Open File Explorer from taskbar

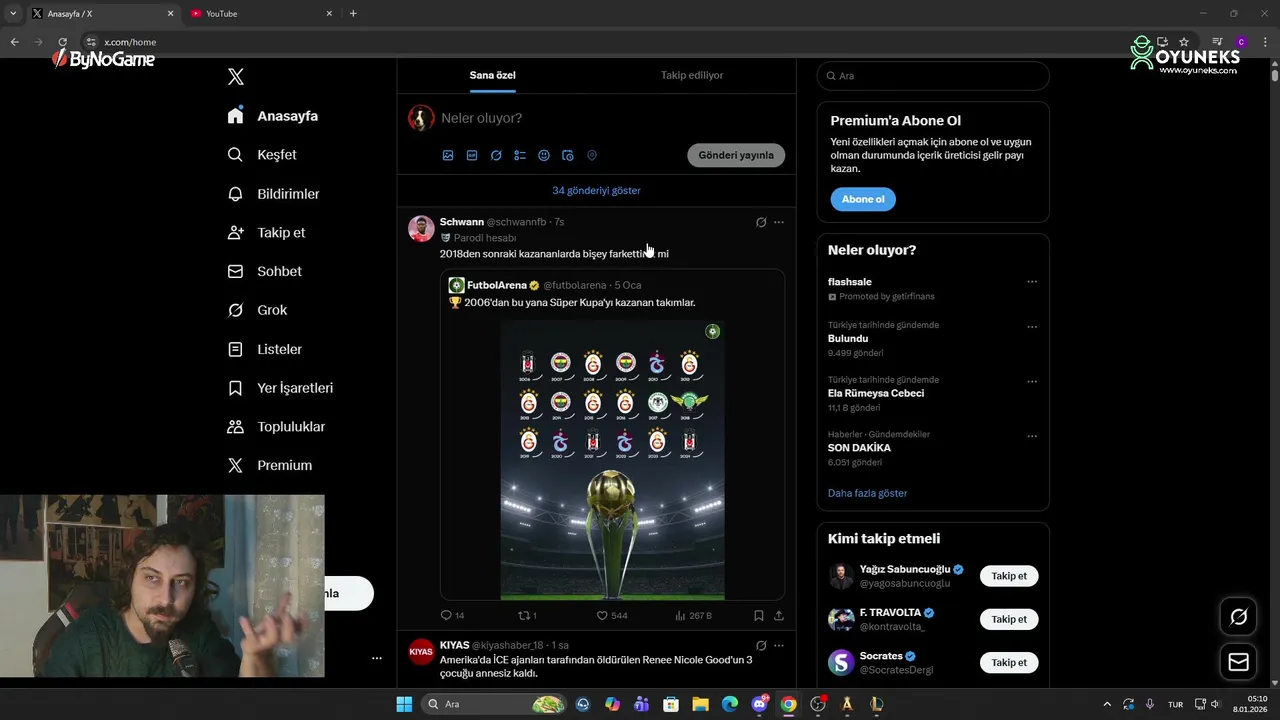click(x=700, y=704)
